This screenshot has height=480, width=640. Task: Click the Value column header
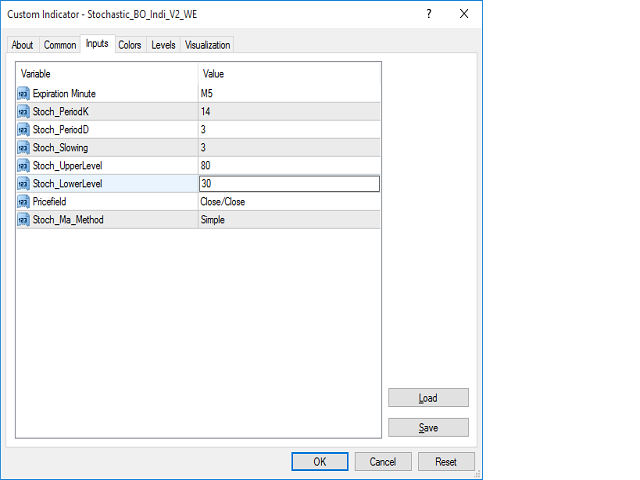[x=213, y=74]
